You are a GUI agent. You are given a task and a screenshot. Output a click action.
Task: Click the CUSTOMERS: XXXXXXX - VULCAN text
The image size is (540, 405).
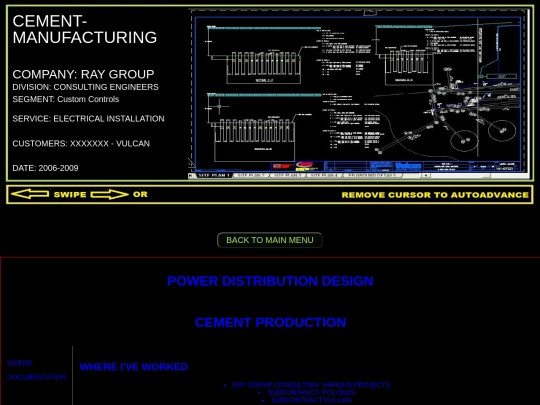[81, 143]
